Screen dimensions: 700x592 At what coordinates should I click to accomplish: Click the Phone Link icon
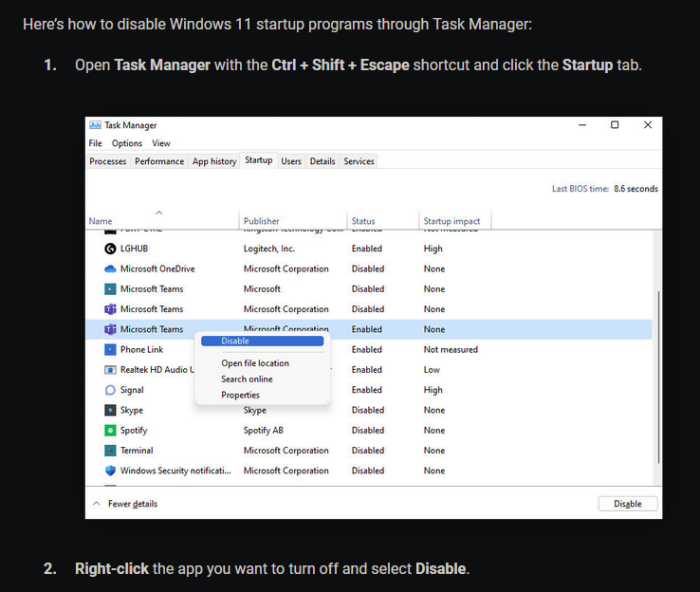110,350
